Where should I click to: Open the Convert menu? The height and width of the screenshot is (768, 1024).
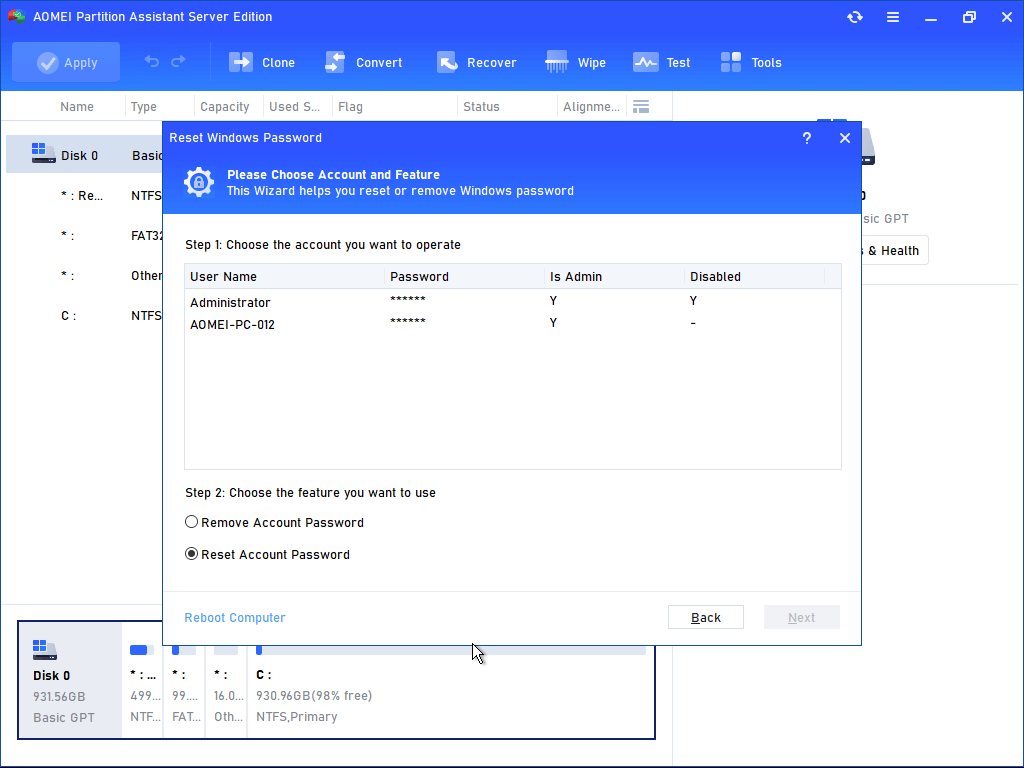point(363,63)
